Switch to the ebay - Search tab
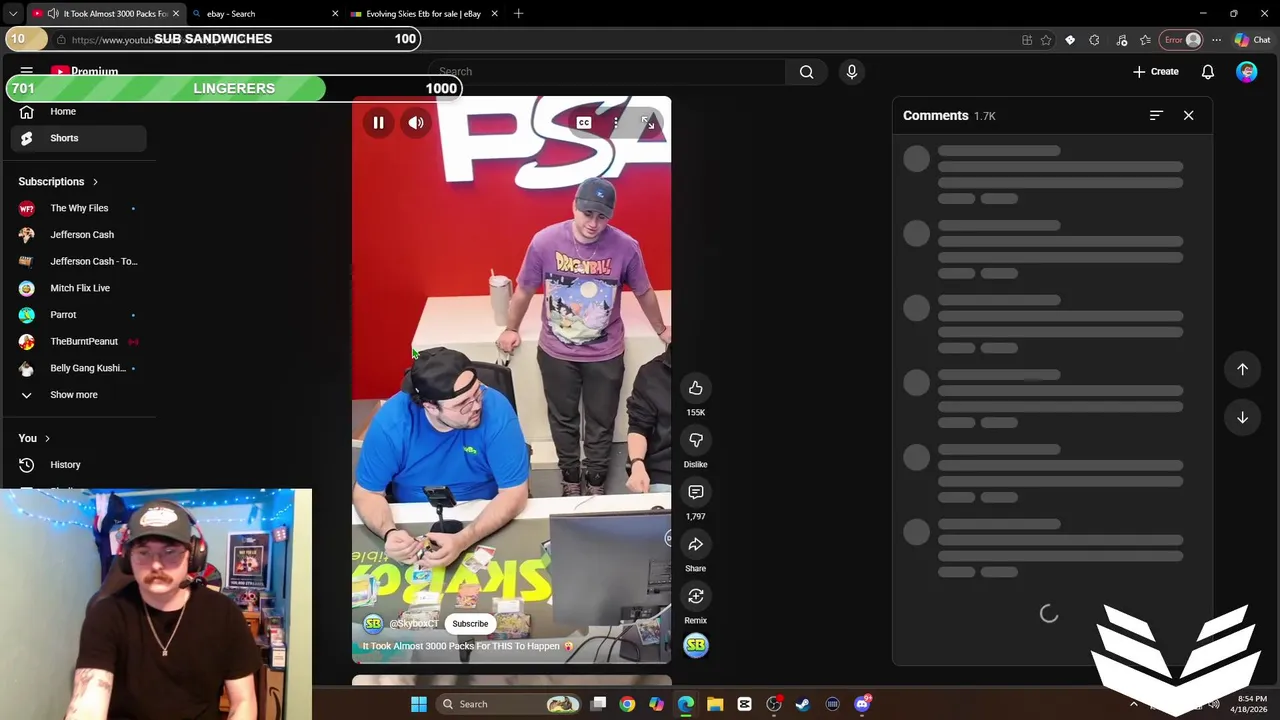 tap(265, 14)
